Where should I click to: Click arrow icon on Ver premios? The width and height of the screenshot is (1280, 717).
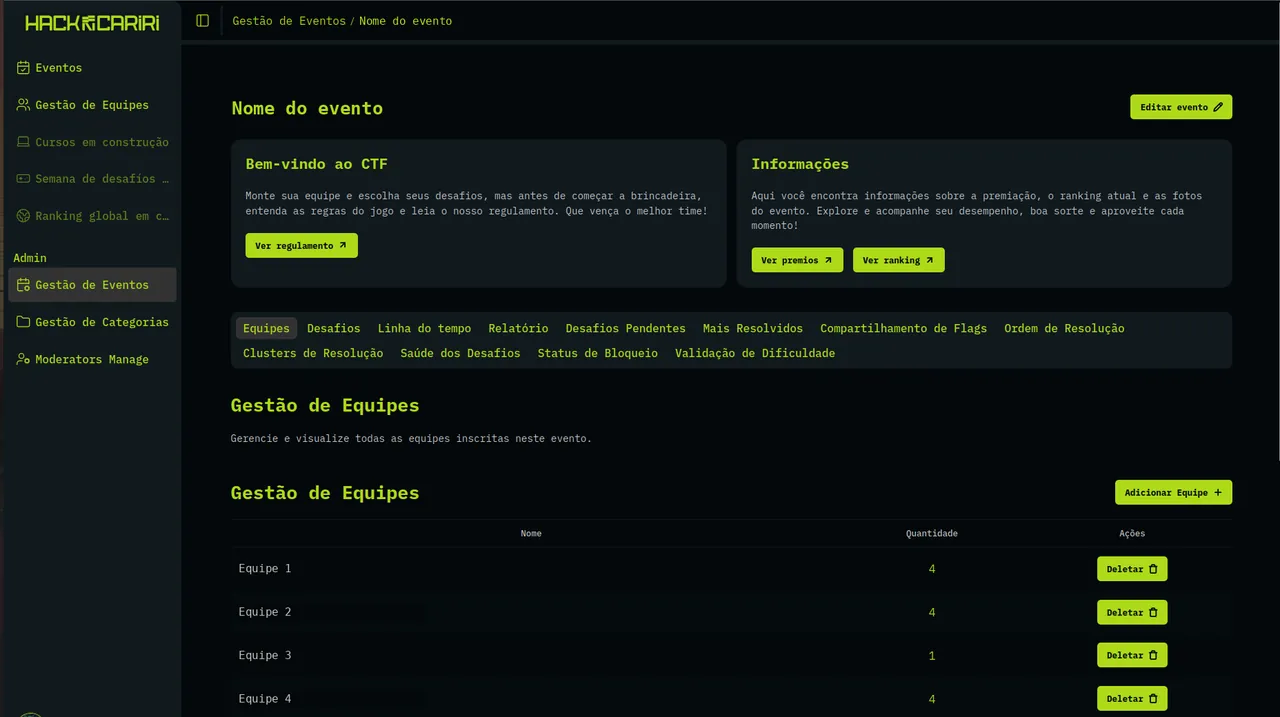pyautogui.click(x=828, y=260)
